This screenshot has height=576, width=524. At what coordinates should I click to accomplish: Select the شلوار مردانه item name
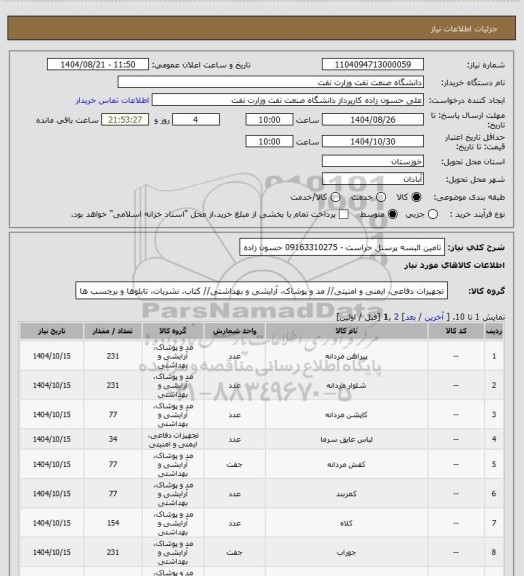coord(346,385)
